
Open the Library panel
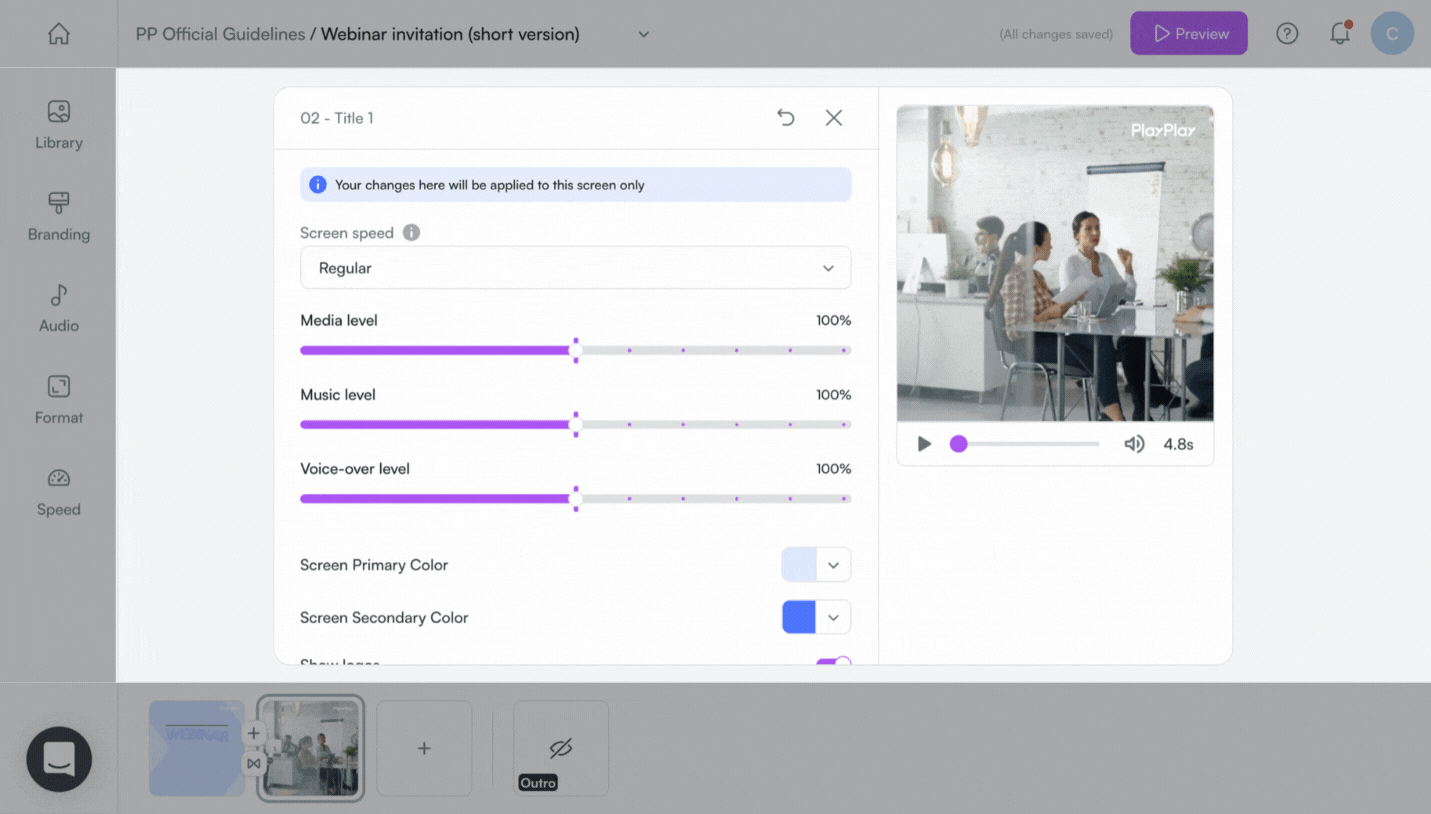(58, 125)
